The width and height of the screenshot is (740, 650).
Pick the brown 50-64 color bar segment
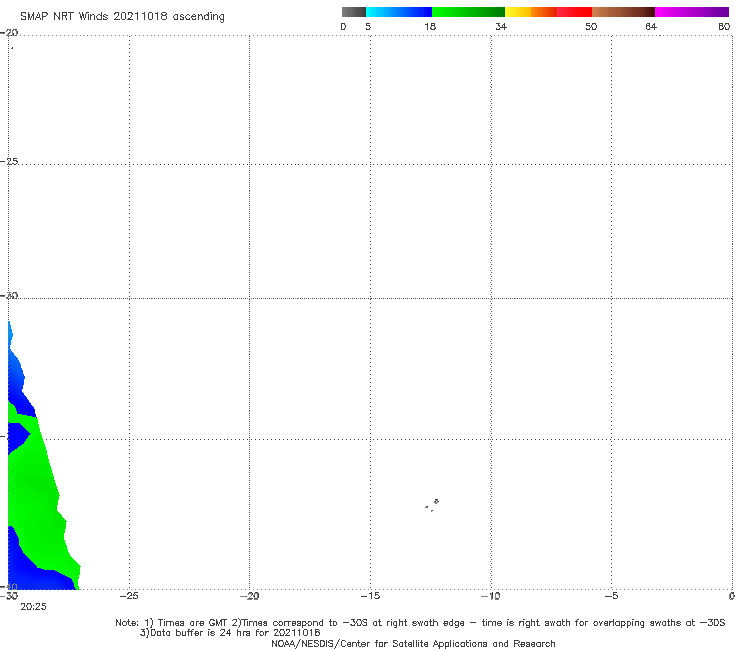pyautogui.click(x=623, y=12)
